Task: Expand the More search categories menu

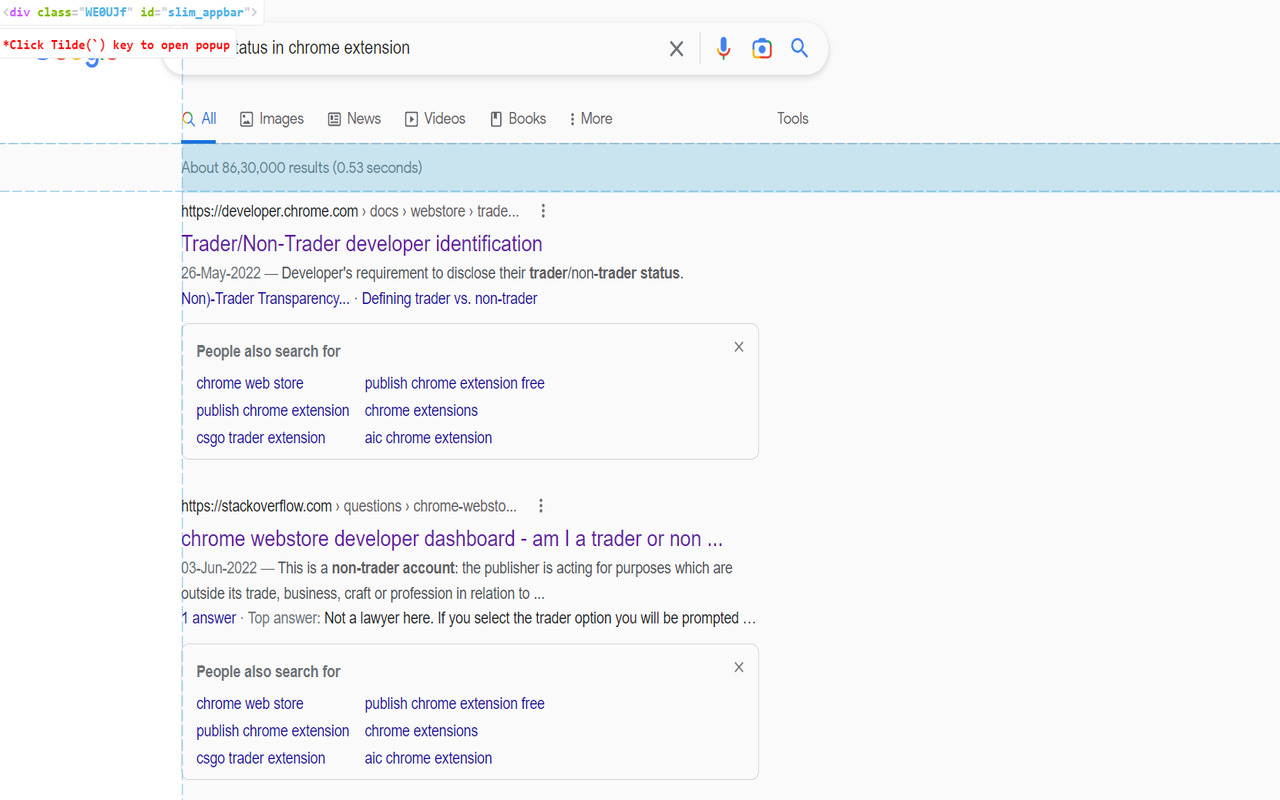Action: pyautogui.click(x=590, y=118)
